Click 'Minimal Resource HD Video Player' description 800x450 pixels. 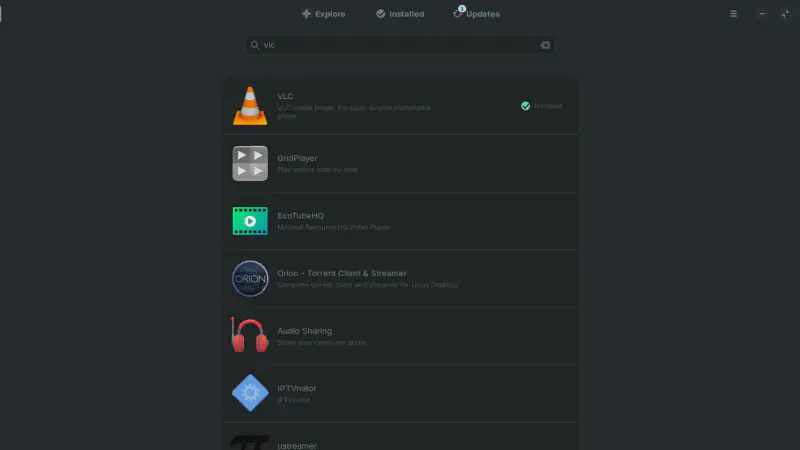(334, 228)
